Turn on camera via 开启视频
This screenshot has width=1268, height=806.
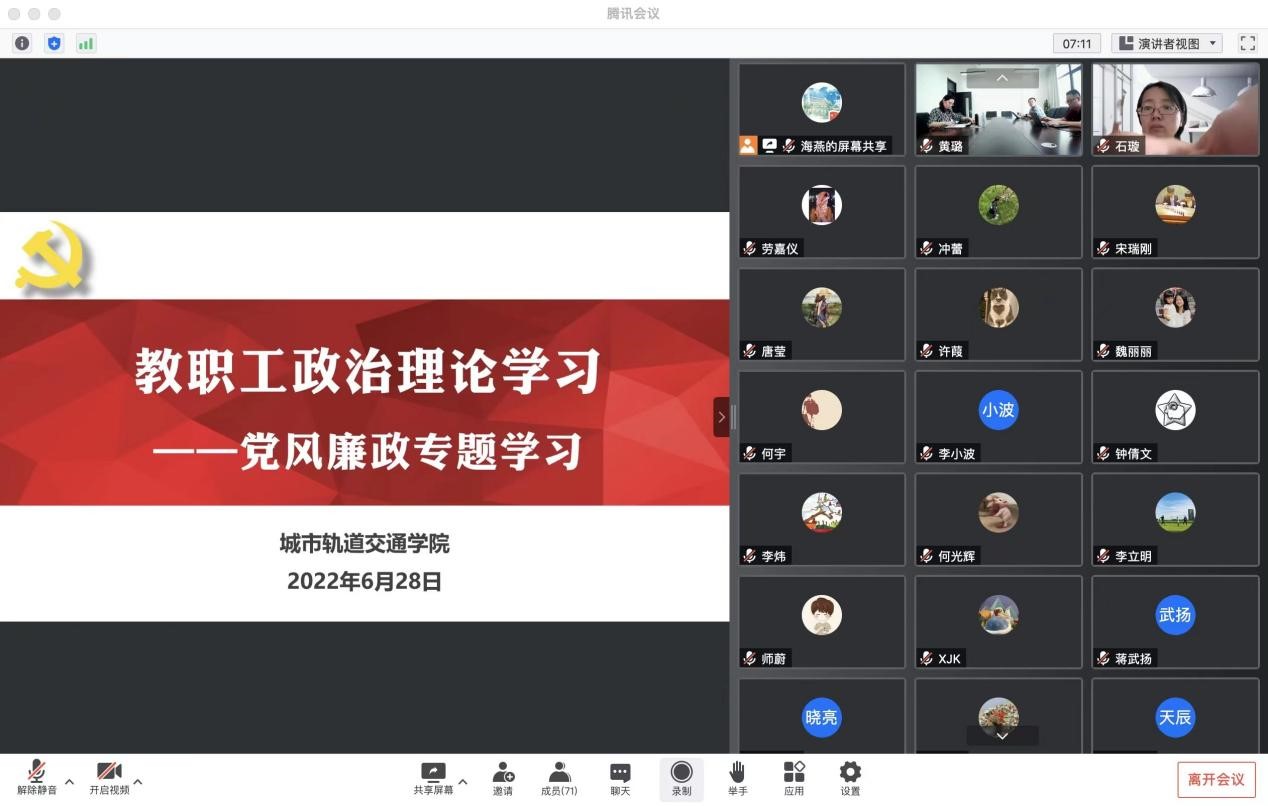109,779
